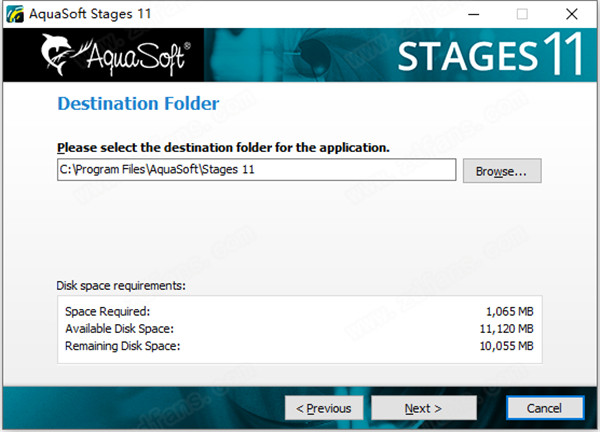Click the Destination Folder heading
The width and height of the screenshot is (600, 432).
[x=138, y=103]
